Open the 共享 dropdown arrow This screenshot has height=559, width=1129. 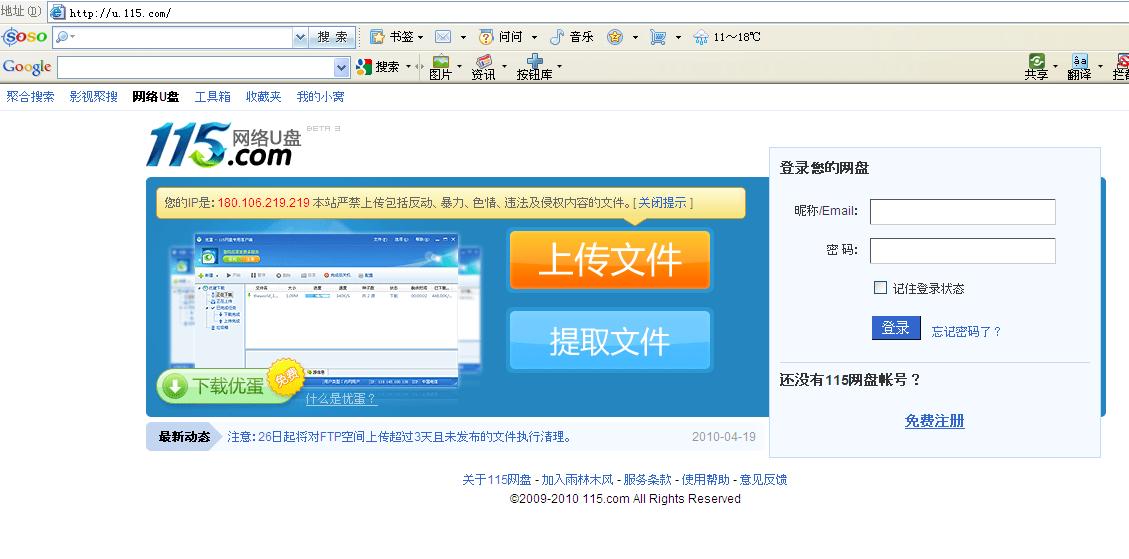click(x=1056, y=67)
